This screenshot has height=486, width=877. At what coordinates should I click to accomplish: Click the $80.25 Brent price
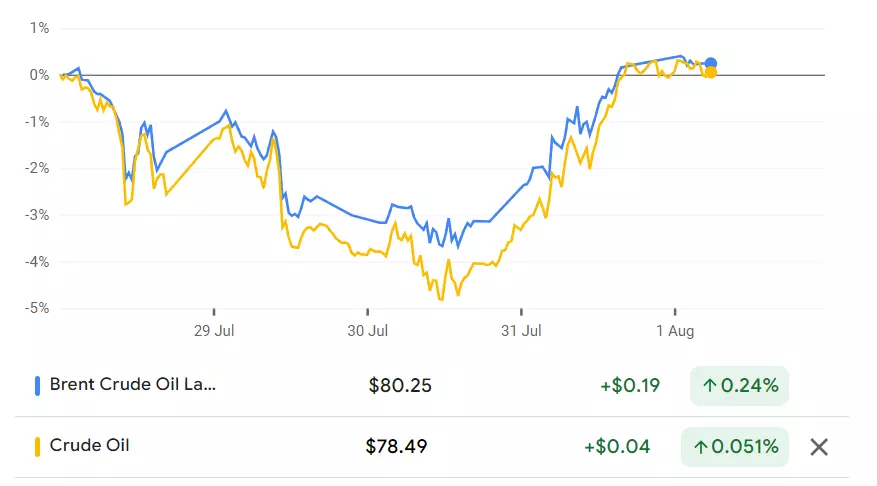pyautogui.click(x=400, y=385)
